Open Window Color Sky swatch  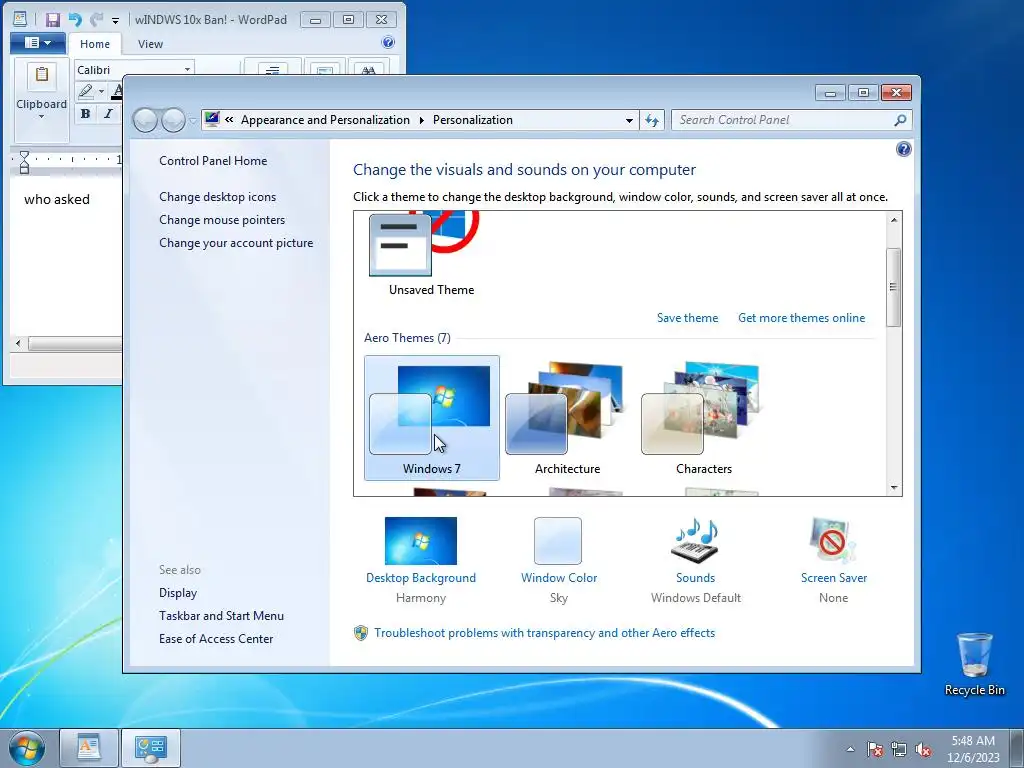tap(558, 541)
